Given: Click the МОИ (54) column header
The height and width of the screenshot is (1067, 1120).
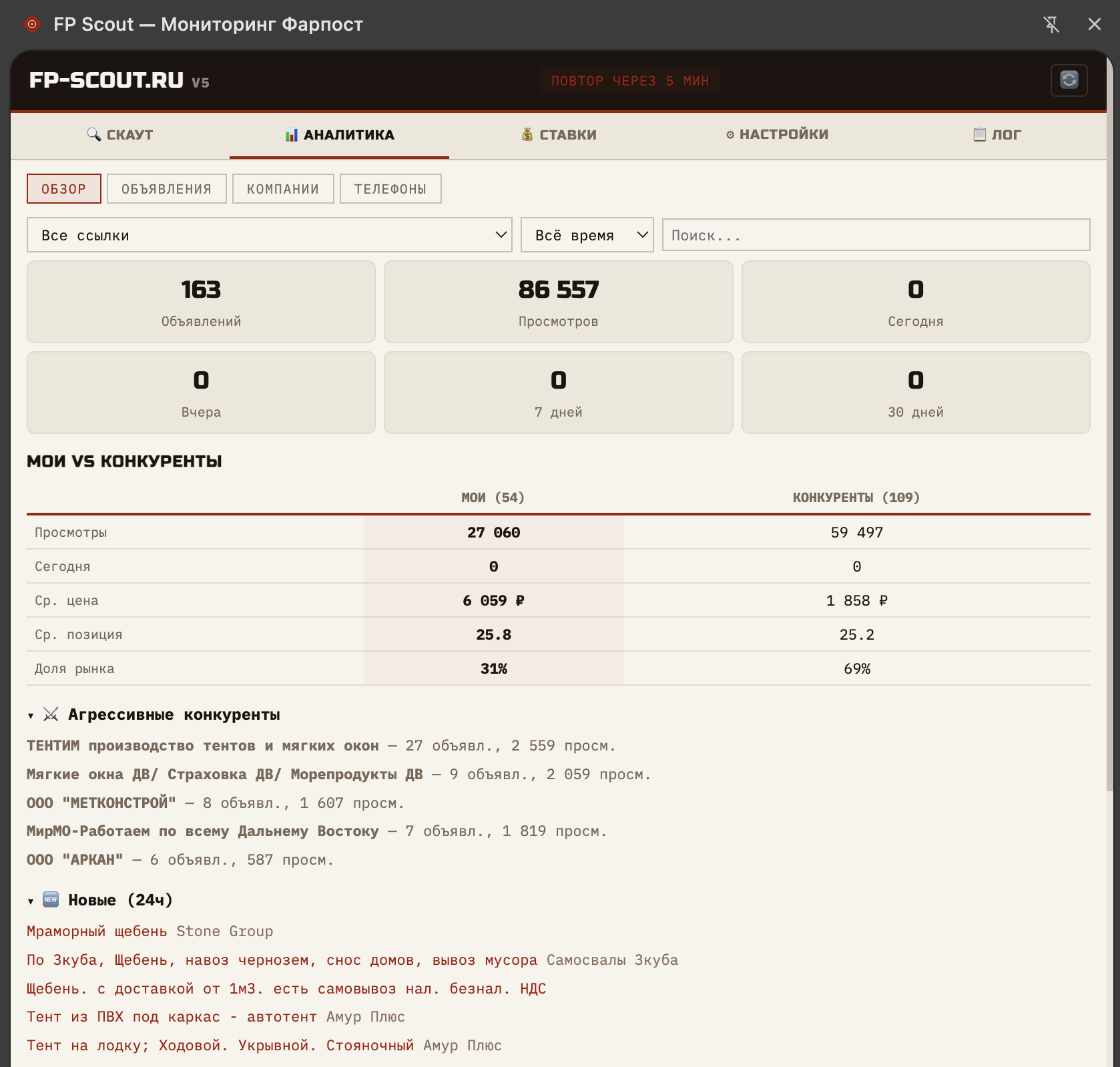Looking at the screenshot, I should pyautogui.click(x=493, y=497).
